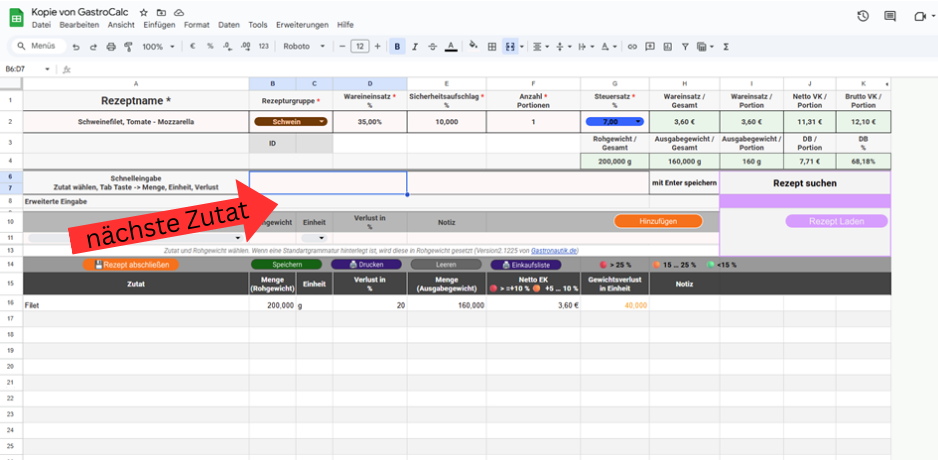Click the move to folder icon
The height and width of the screenshot is (460, 938).
point(161,13)
